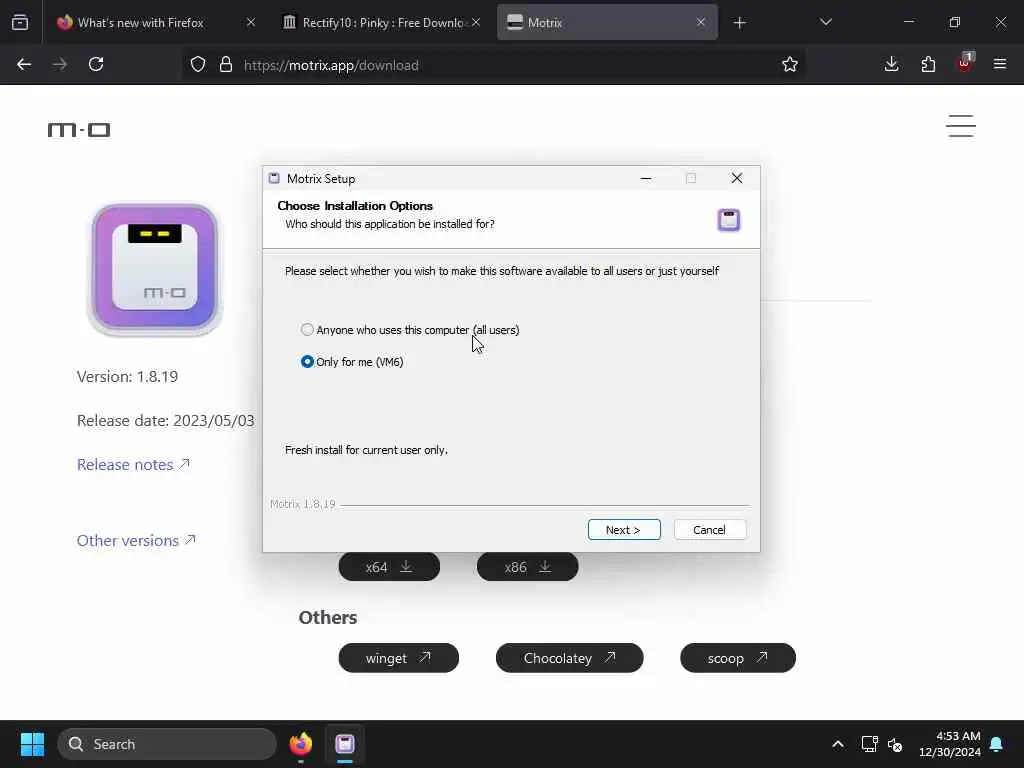The image size is (1024, 768).
Task: Open the winget install link
Action: coord(398,658)
